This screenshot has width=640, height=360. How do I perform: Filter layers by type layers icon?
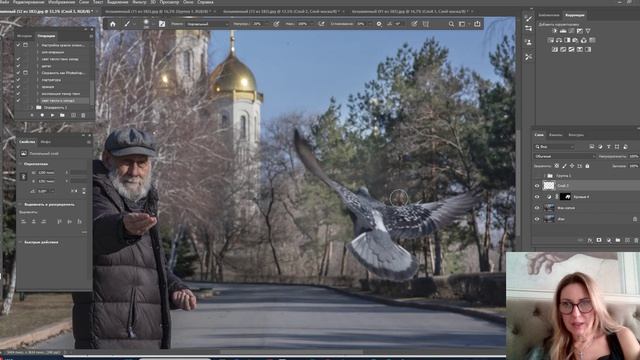coord(609,147)
